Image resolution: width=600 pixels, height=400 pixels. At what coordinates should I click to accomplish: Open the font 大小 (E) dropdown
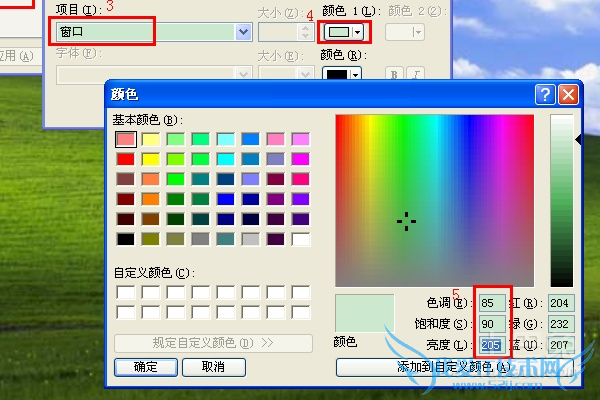(x=286, y=73)
